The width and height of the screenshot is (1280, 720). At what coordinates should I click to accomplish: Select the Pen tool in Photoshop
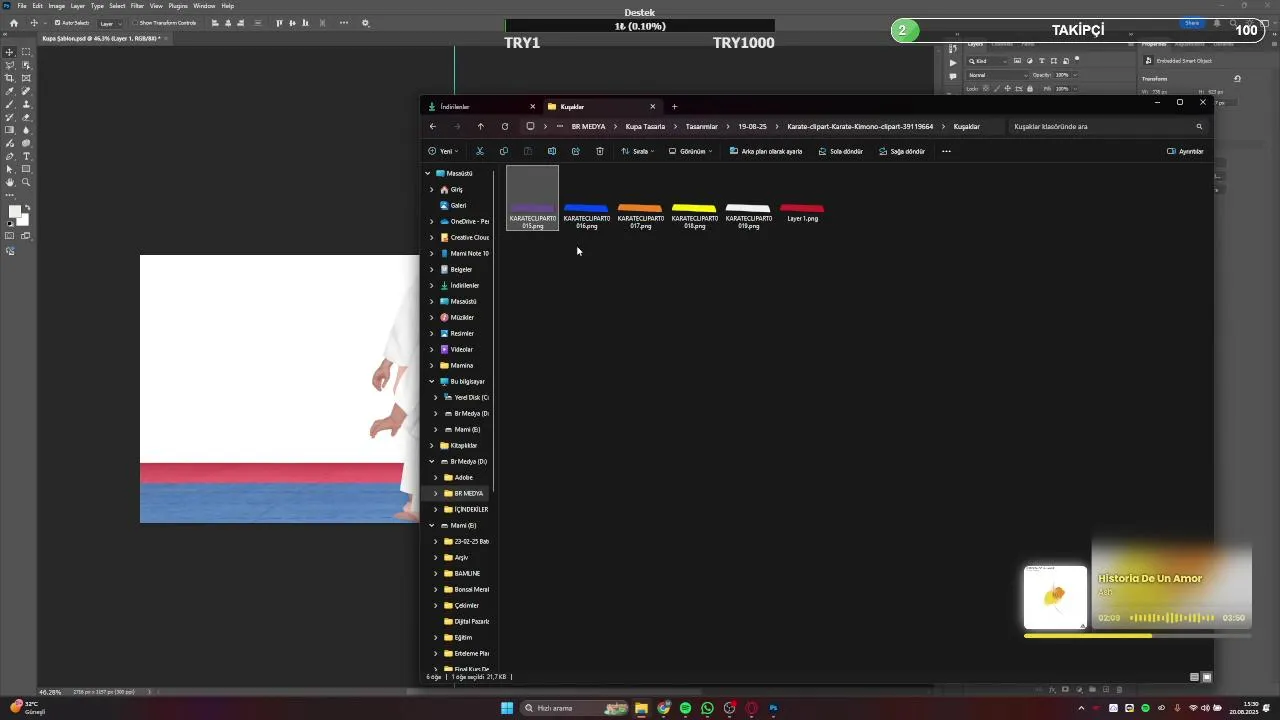pos(10,156)
